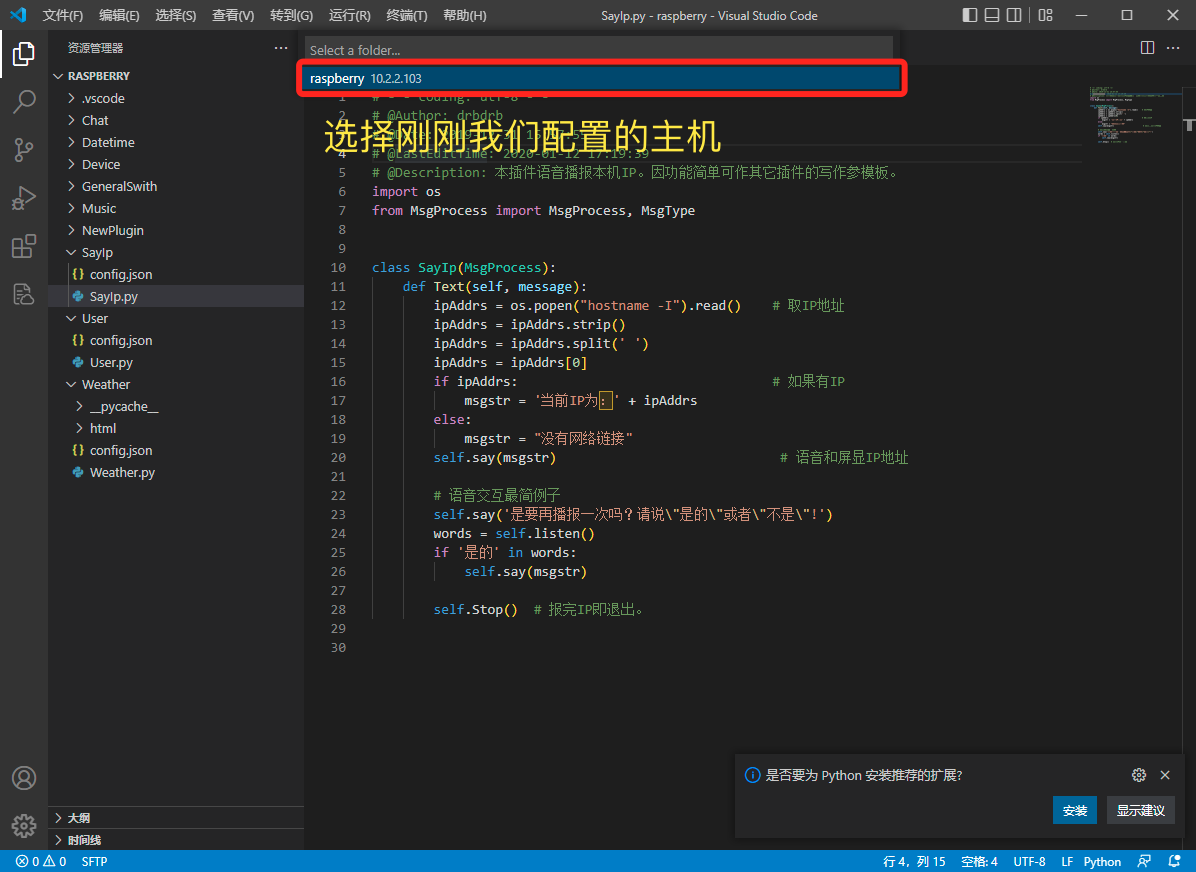Click the errors and warnings status indicator
This screenshot has width=1196, height=872.
(41, 861)
